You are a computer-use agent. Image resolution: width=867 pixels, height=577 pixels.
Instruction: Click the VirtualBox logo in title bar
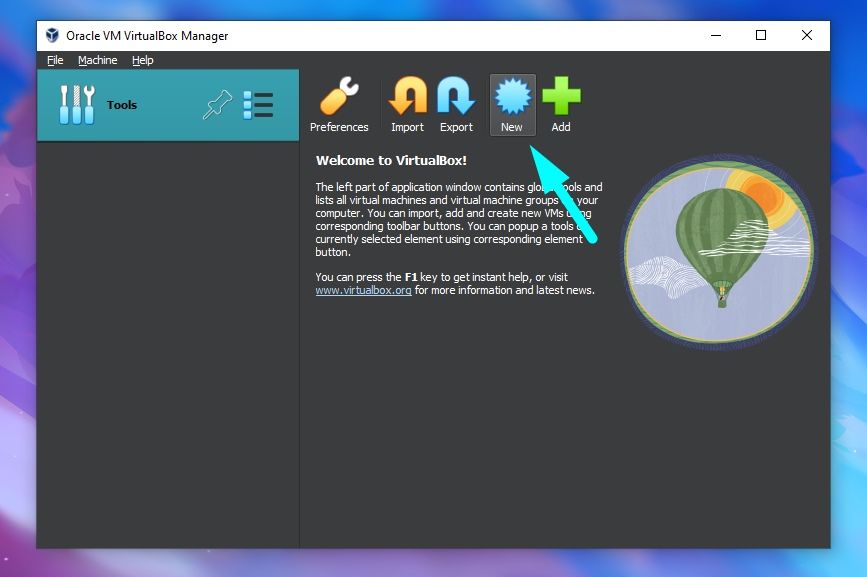[53, 35]
